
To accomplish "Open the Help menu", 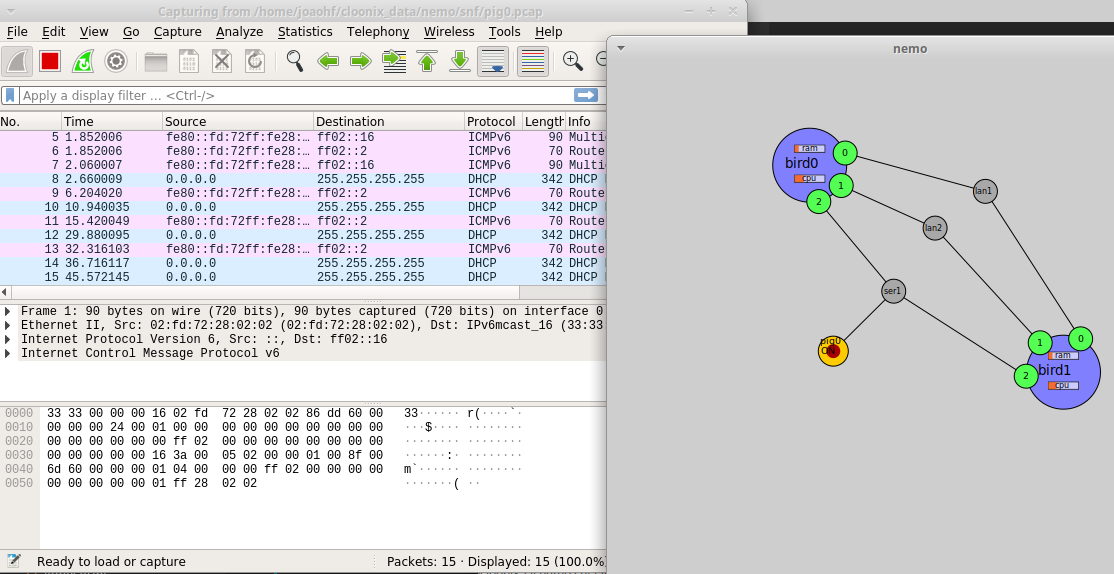I will 548,31.
